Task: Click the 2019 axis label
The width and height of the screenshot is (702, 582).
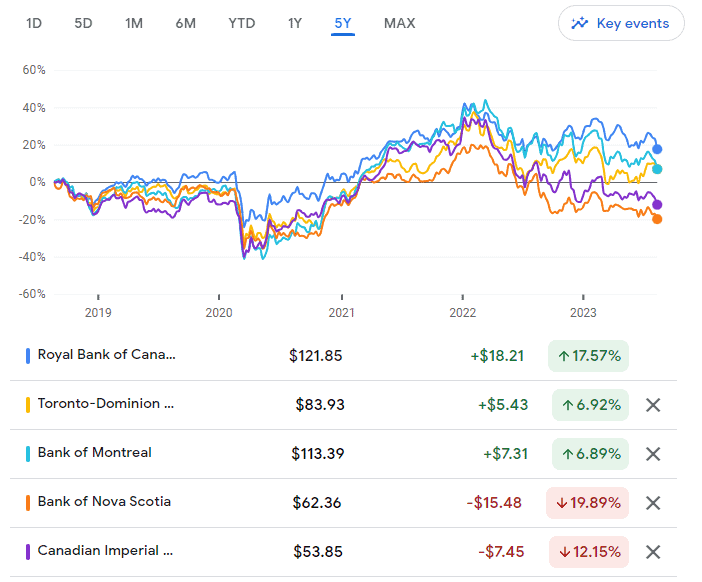Action: coord(98,312)
